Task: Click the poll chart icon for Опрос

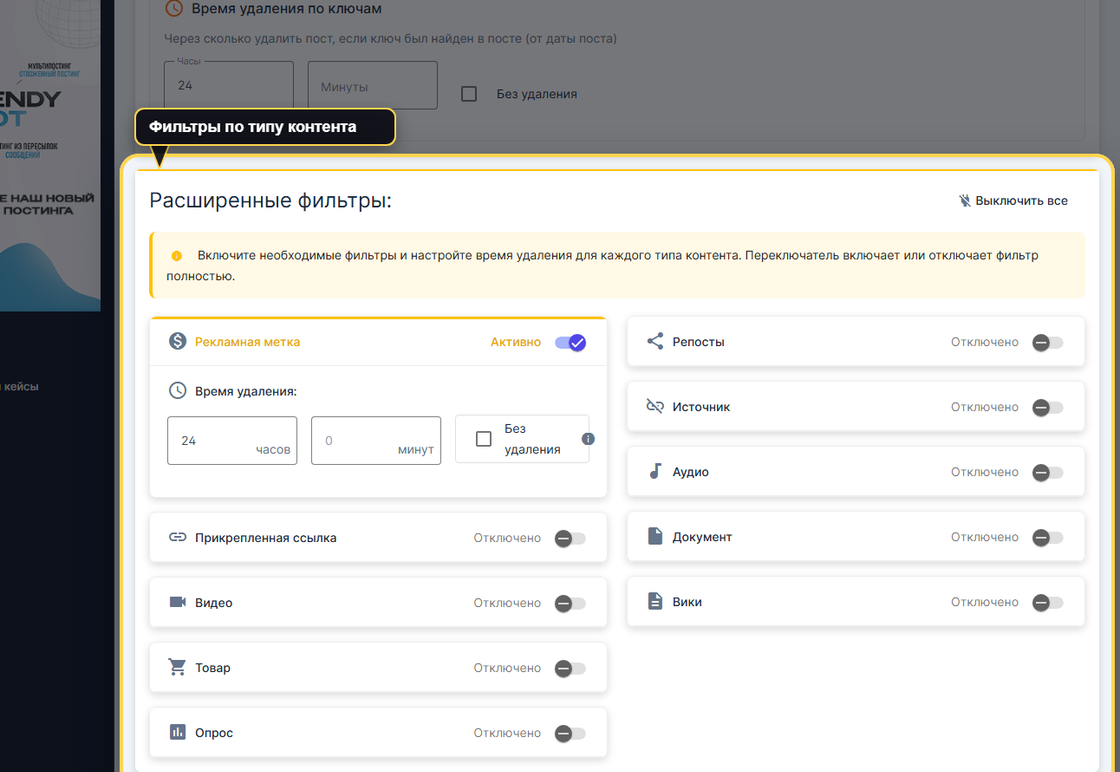Action: [178, 732]
